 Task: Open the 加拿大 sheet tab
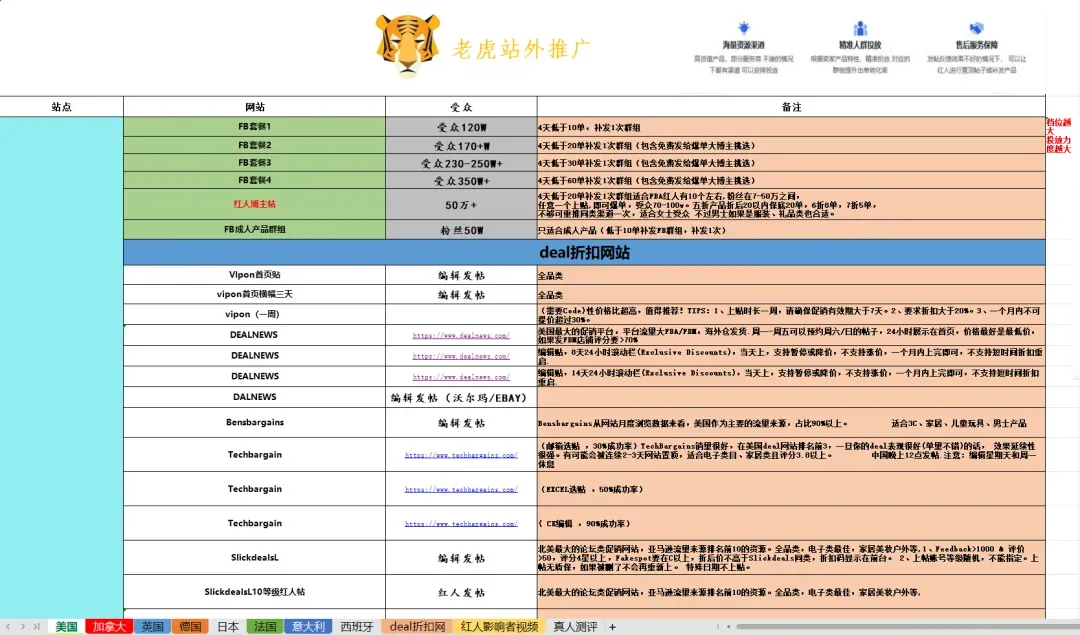click(109, 627)
